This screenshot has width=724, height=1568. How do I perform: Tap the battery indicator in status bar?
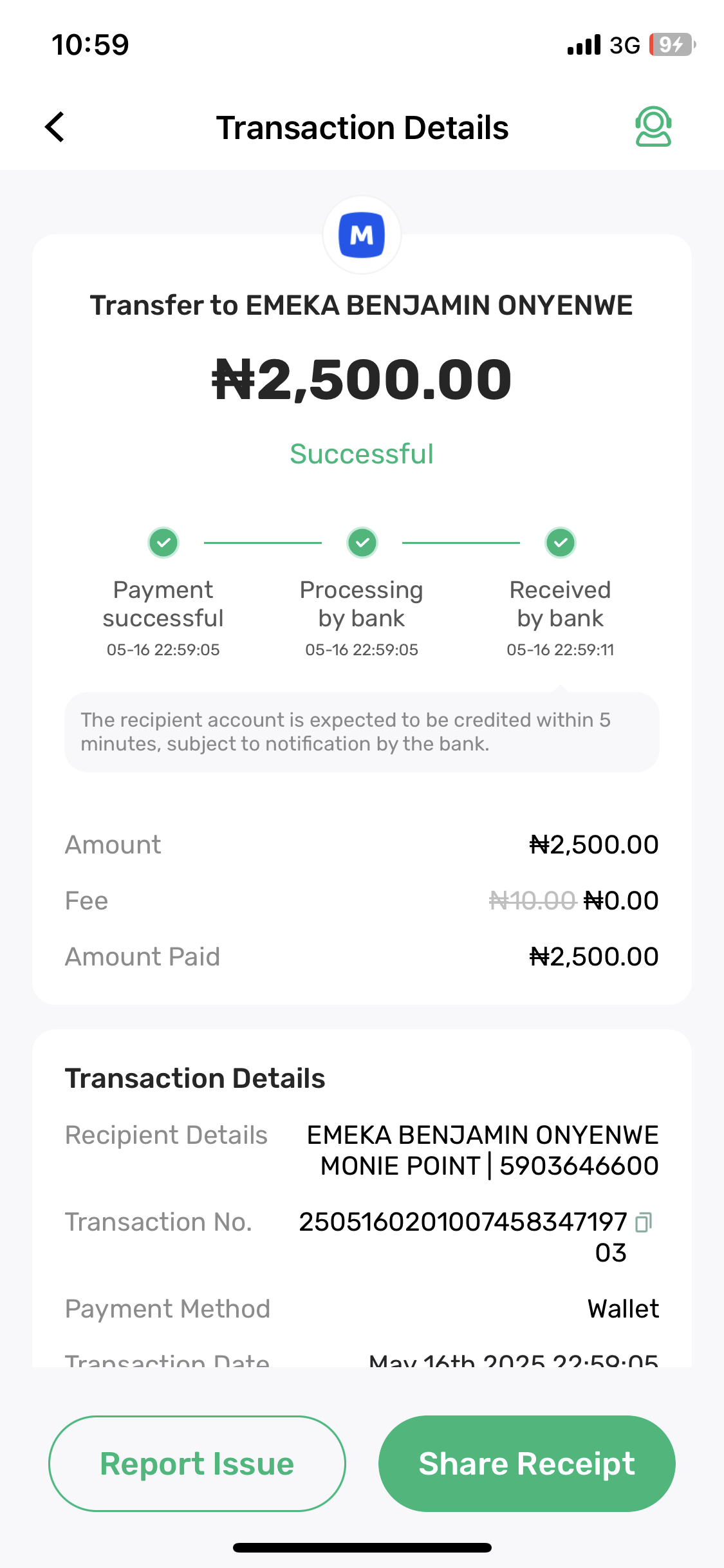[671, 44]
